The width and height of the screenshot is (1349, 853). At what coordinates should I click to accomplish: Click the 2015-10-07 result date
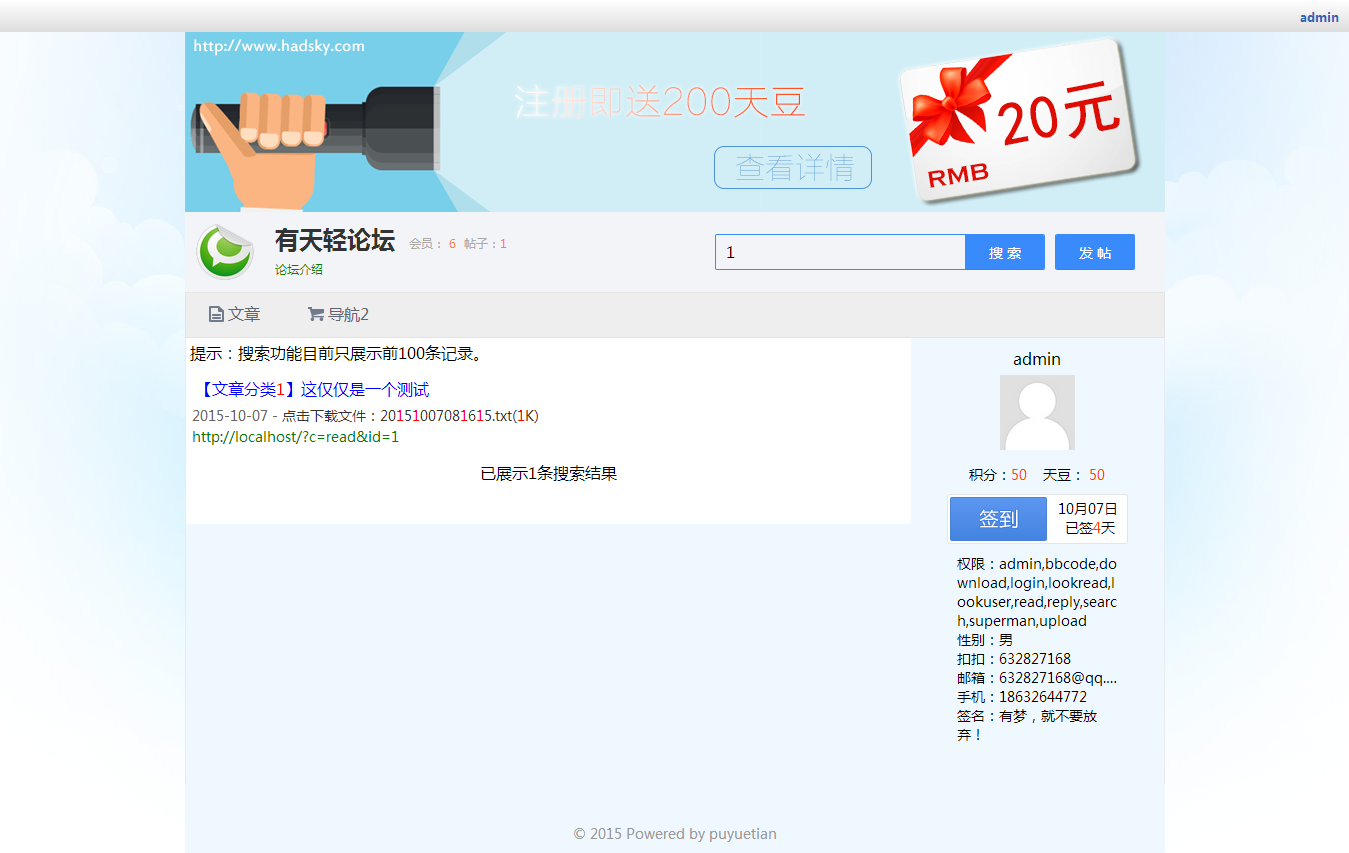(x=230, y=416)
